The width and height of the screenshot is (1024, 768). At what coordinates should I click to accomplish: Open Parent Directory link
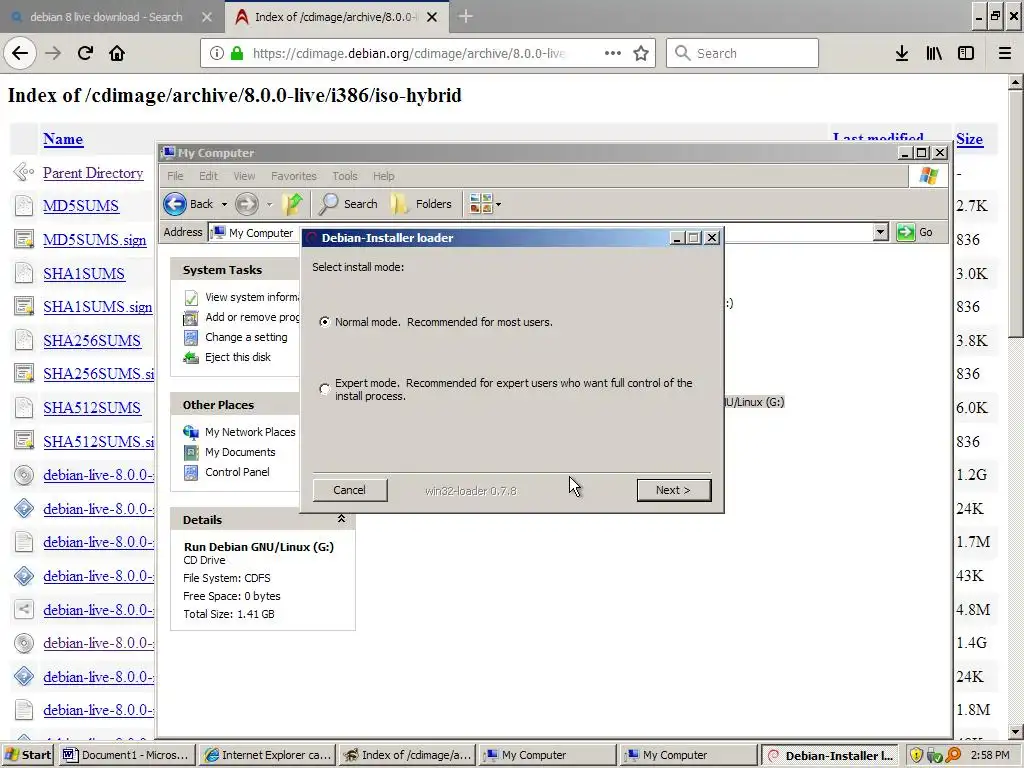tap(93, 173)
